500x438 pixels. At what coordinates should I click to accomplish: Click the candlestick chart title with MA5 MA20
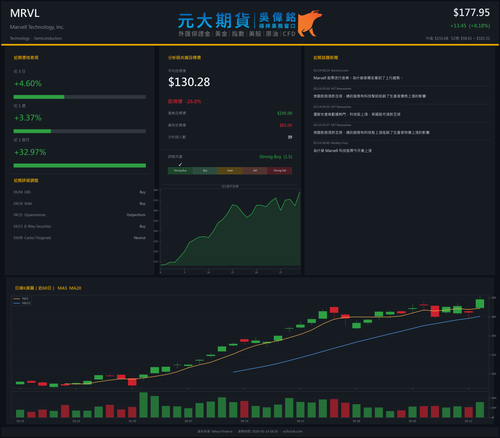pyautogui.click(x=48, y=288)
